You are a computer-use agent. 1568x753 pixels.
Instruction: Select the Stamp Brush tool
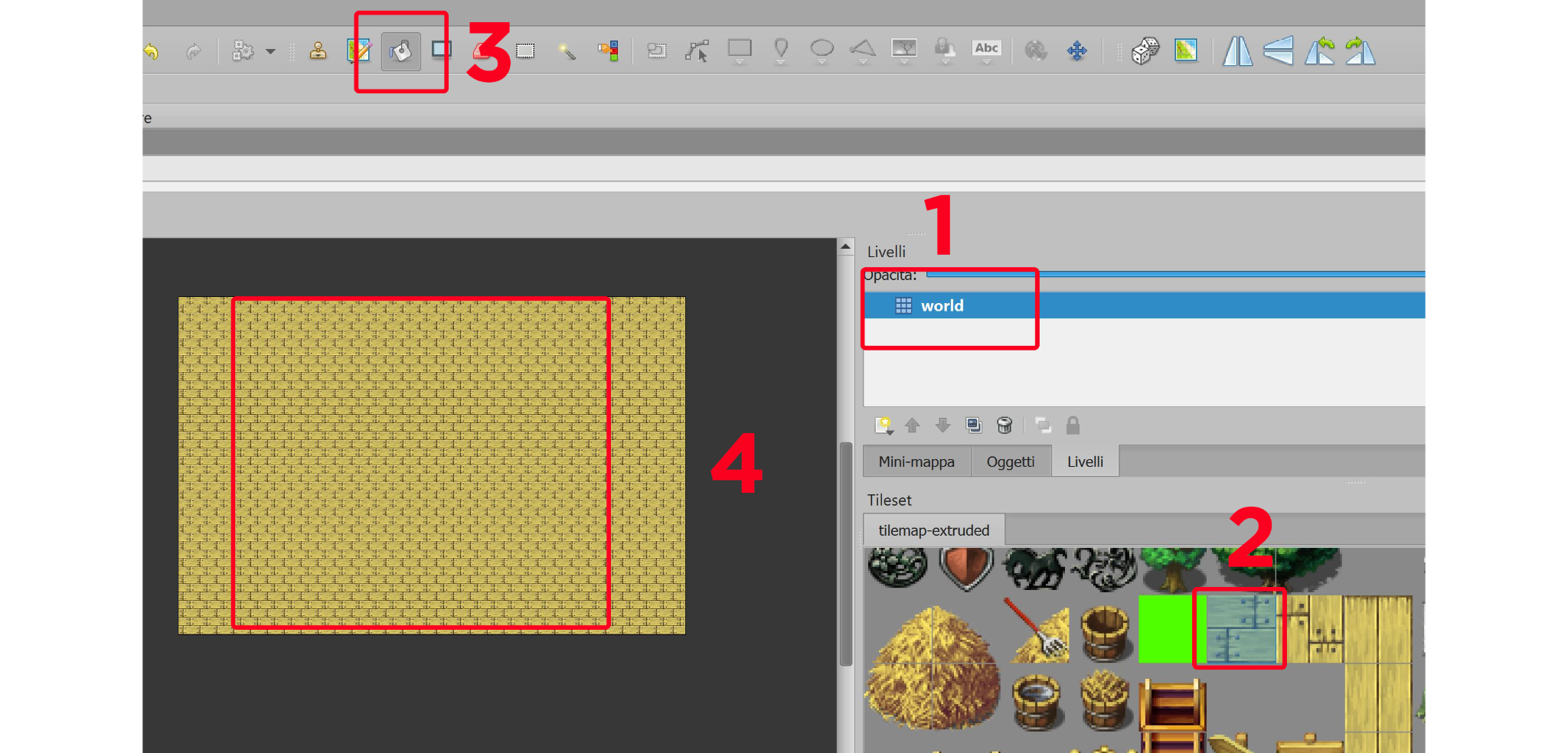[x=318, y=51]
